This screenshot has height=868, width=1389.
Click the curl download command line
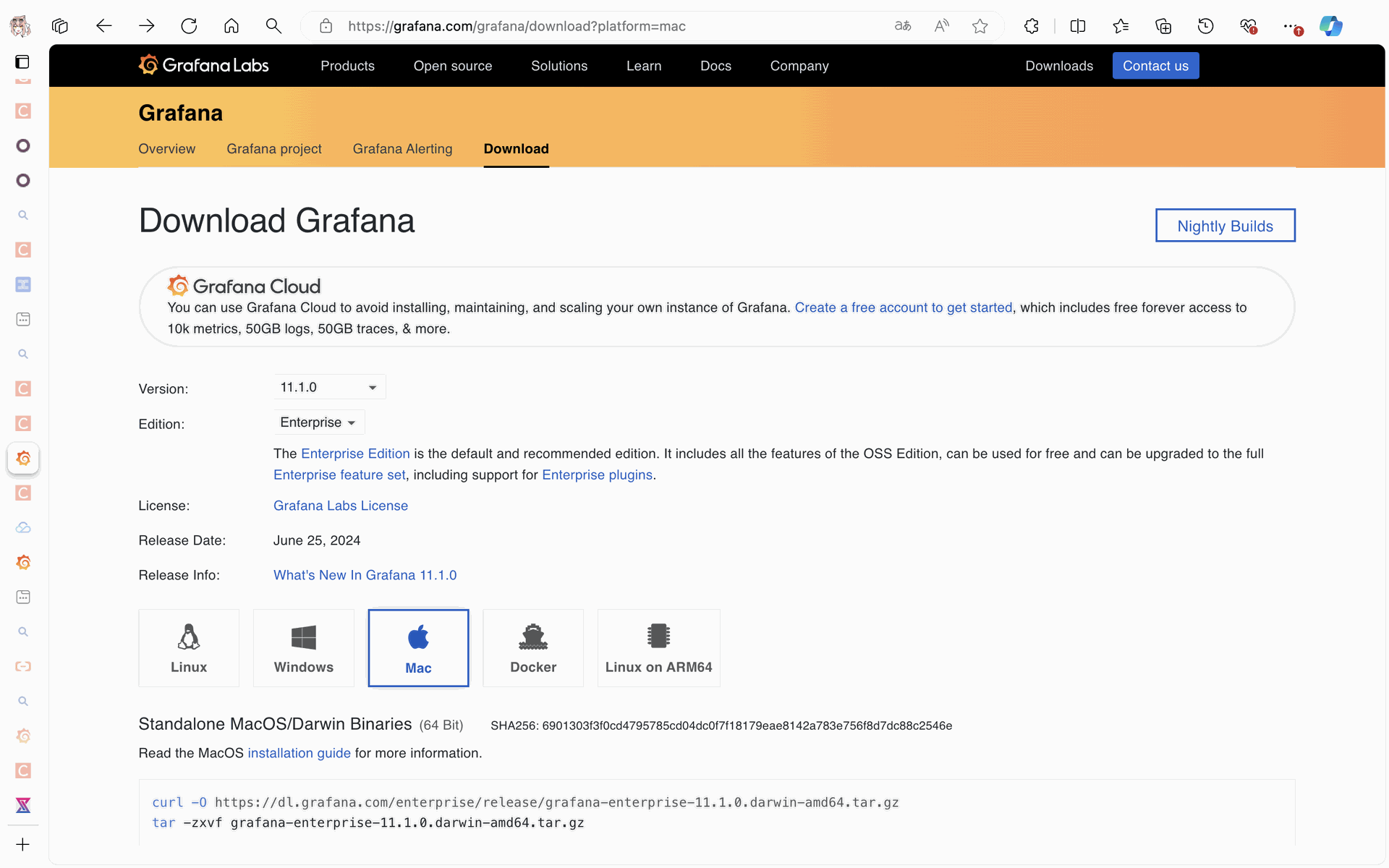pos(526,802)
